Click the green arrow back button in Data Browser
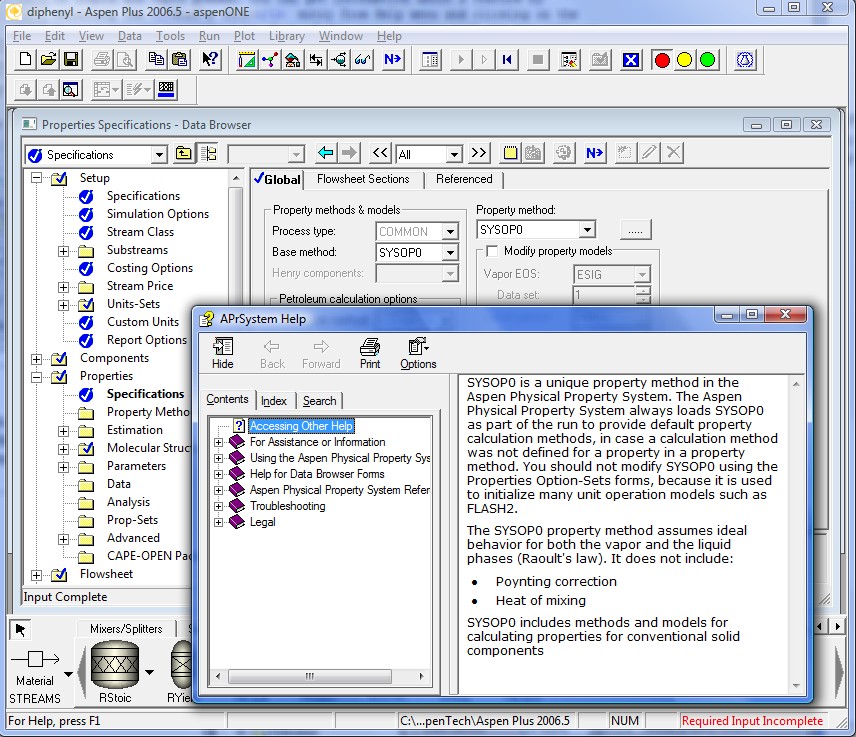Viewport: 856px width, 737px height. [x=325, y=153]
